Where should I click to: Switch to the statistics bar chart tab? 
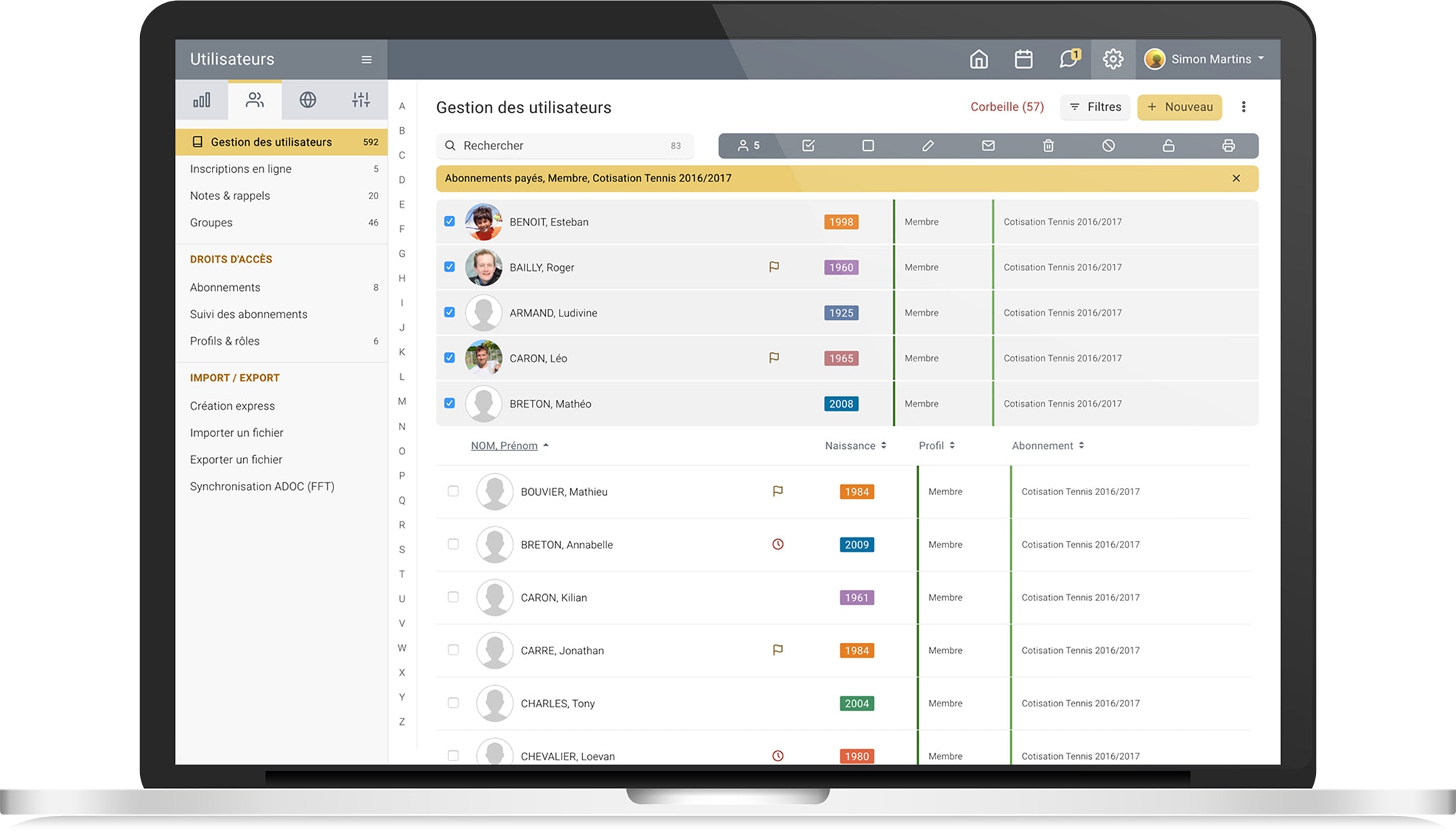pos(202,100)
